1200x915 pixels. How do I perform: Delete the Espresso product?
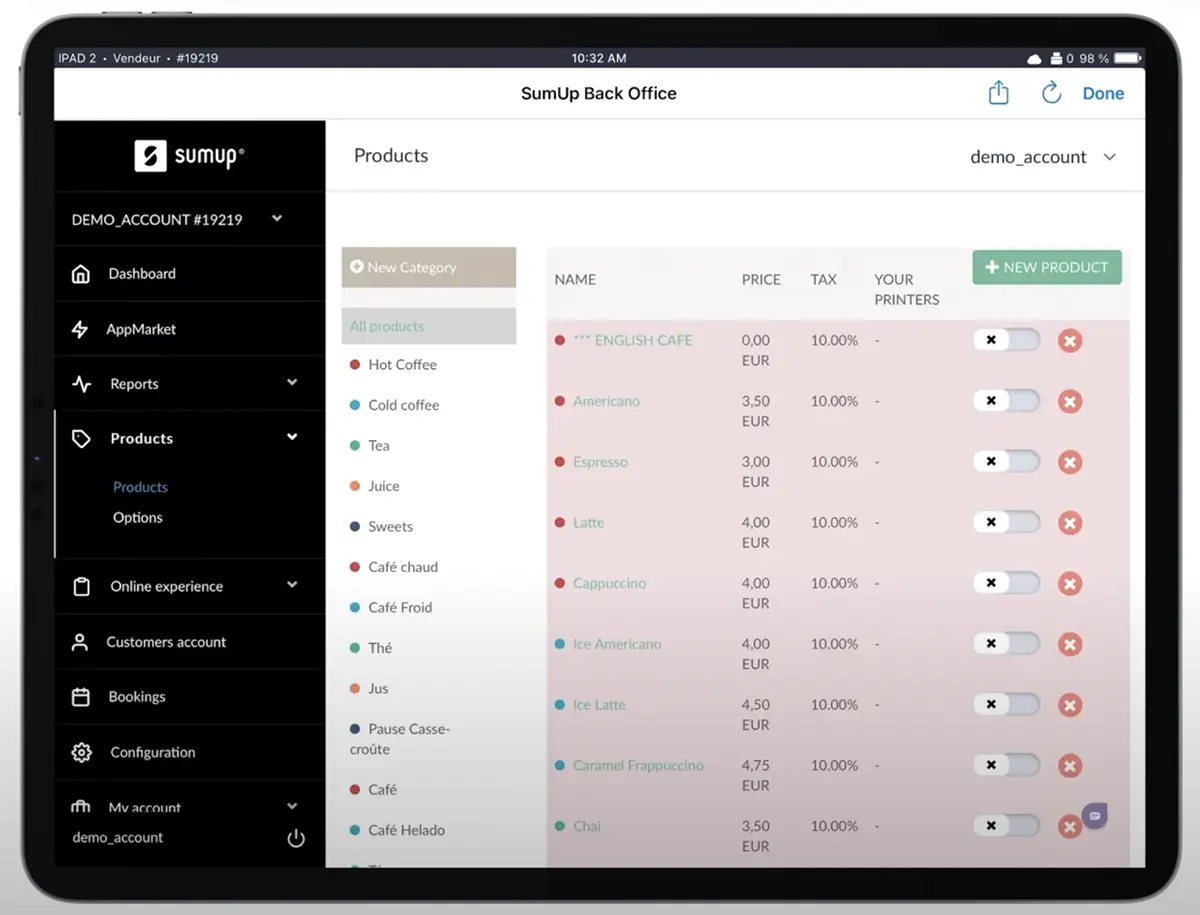pyautogui.click(x=1070, y=463)
